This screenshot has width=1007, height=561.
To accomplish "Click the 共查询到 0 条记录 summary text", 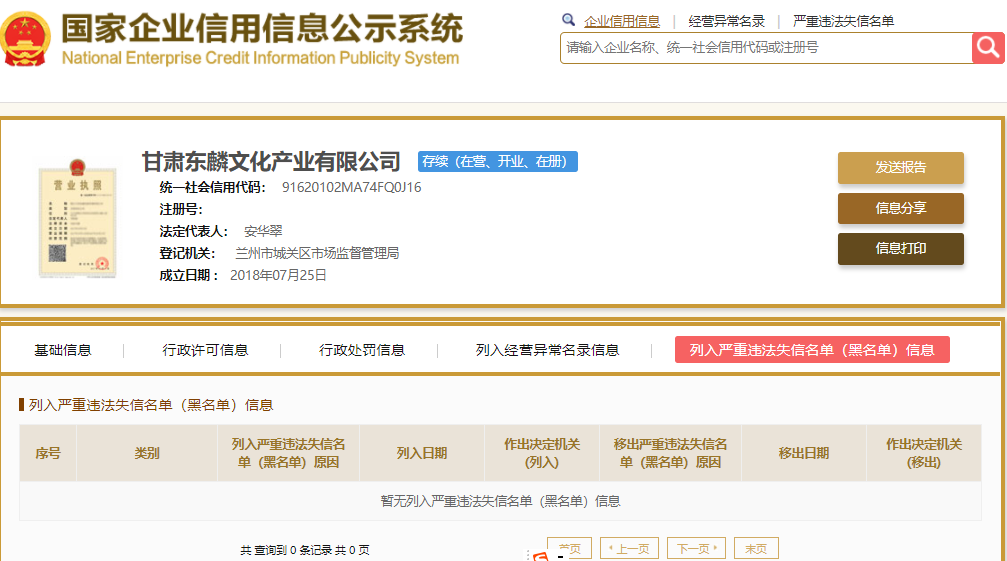I will [305, 550].
